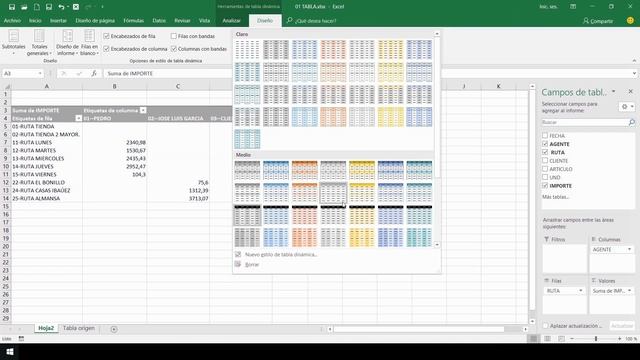
Task: Apply the first orange style under Medio
Action: (304, 170)
